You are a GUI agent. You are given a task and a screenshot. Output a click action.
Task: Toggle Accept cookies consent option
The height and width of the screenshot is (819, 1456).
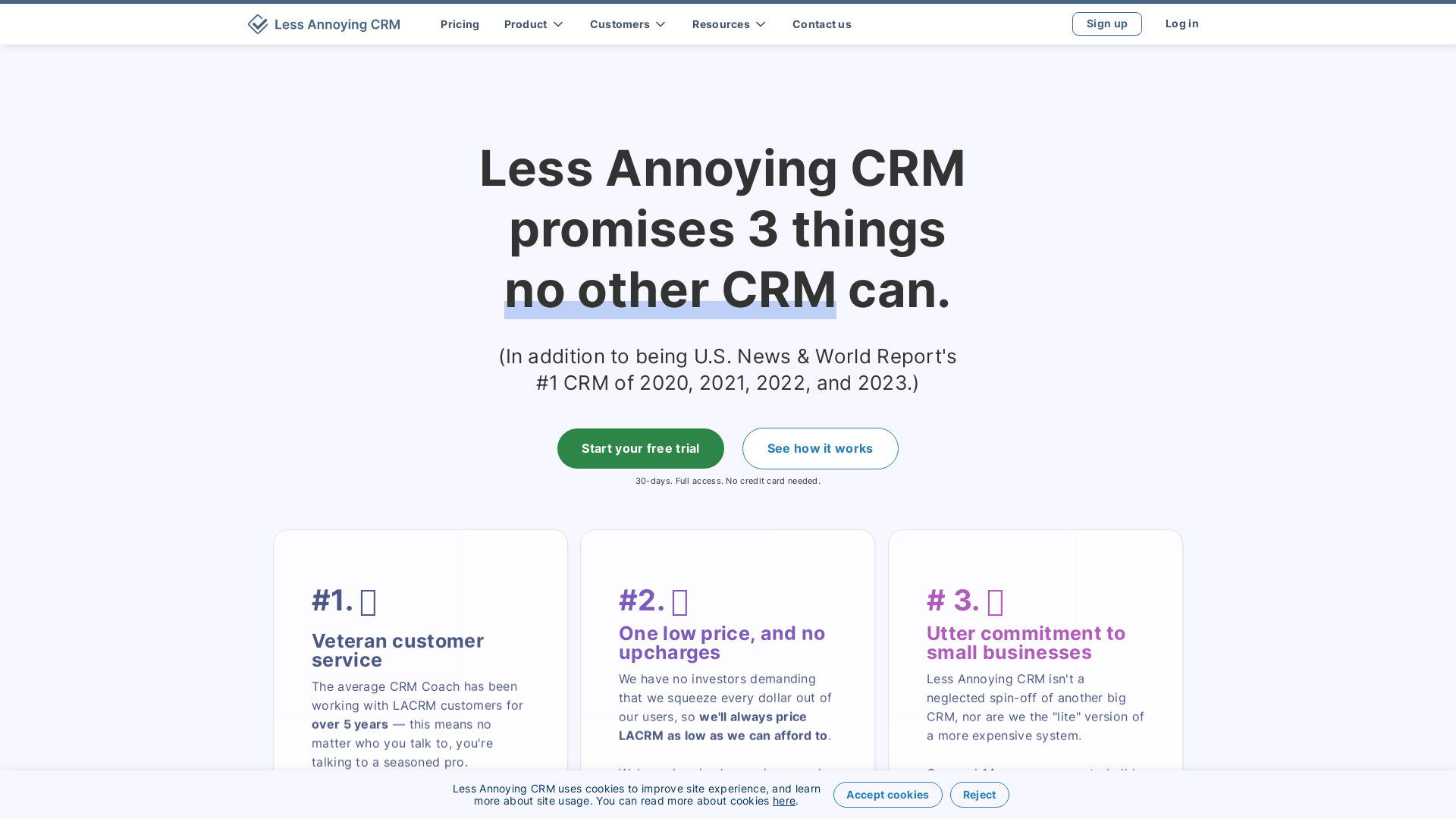tap(887, 794)
